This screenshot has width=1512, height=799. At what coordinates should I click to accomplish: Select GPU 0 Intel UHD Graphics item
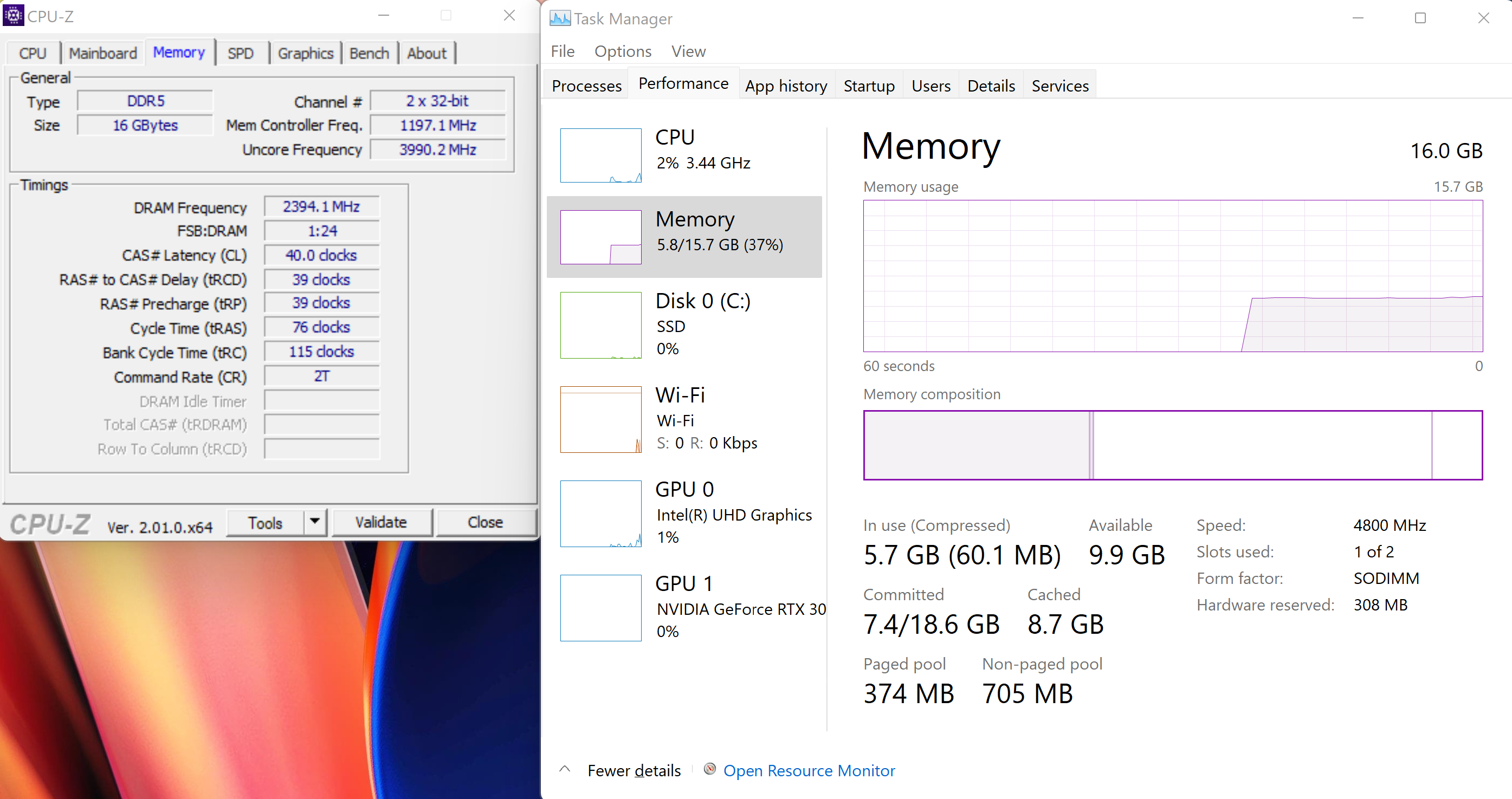[684, 514]
